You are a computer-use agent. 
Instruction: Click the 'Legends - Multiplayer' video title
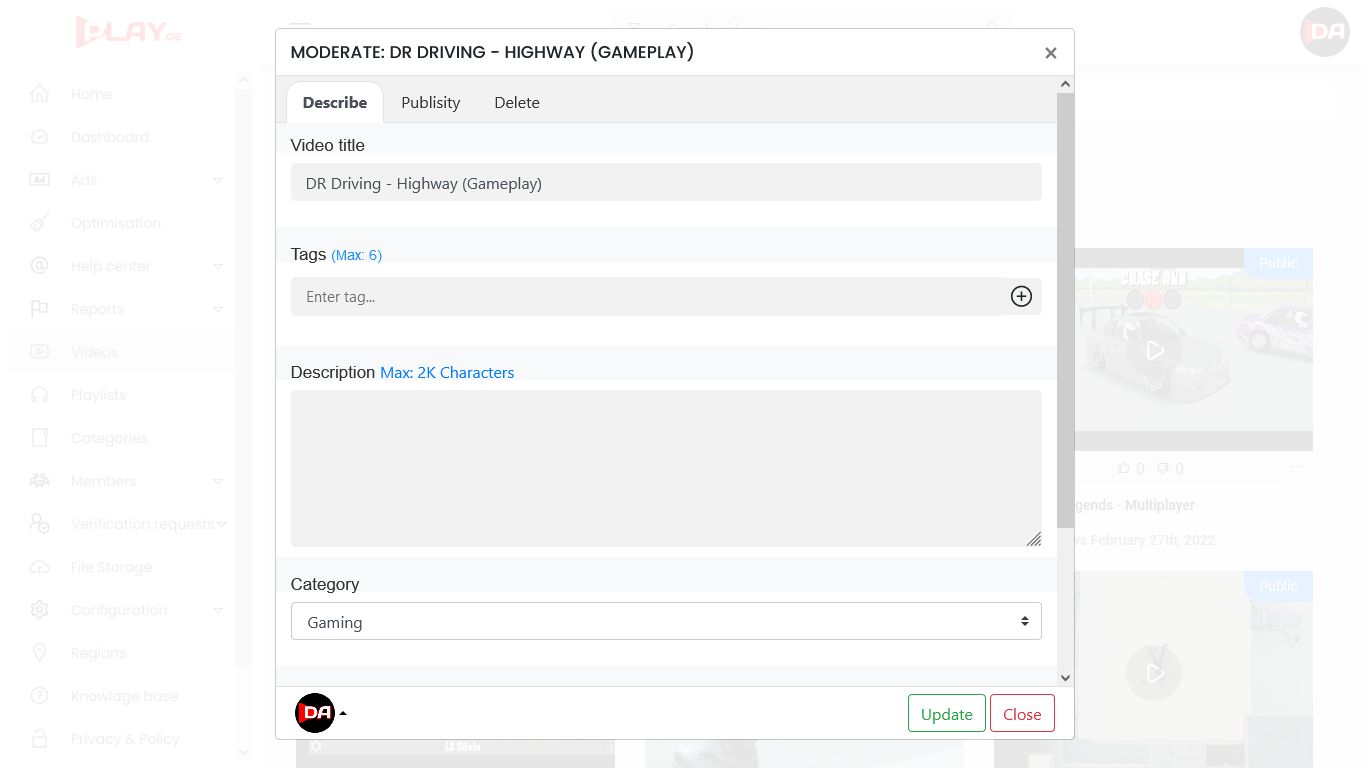pos(1135,505)
